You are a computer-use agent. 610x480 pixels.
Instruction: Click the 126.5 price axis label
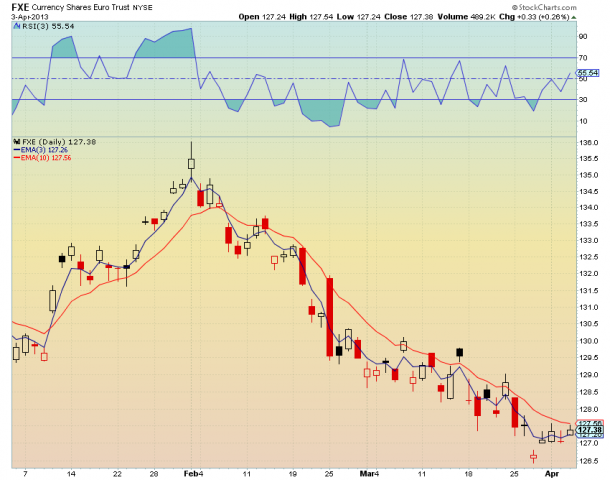pos(589,461)
